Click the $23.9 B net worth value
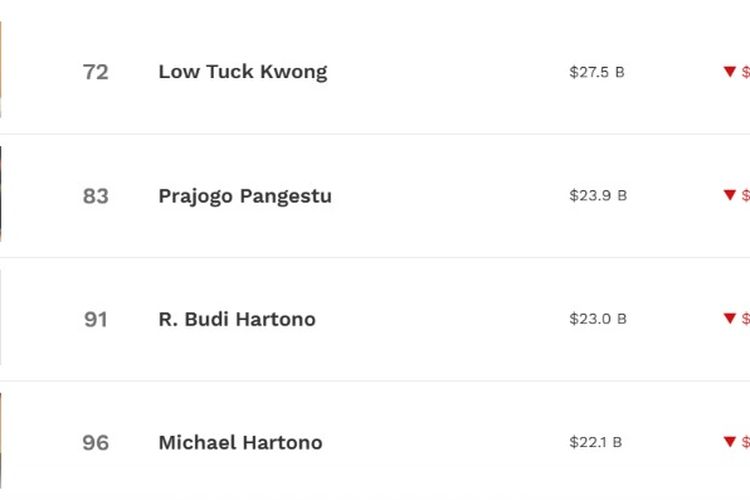The image size is (750, 500). 598,196
